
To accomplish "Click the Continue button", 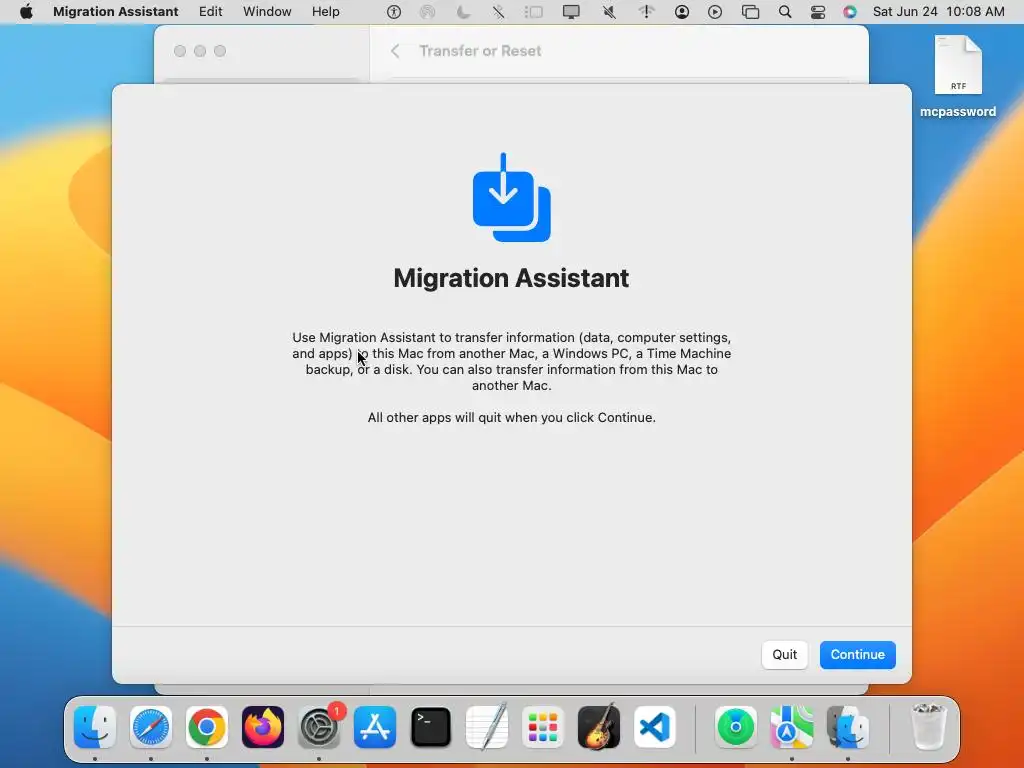I will pyautogui.click(x=857, y=654).
